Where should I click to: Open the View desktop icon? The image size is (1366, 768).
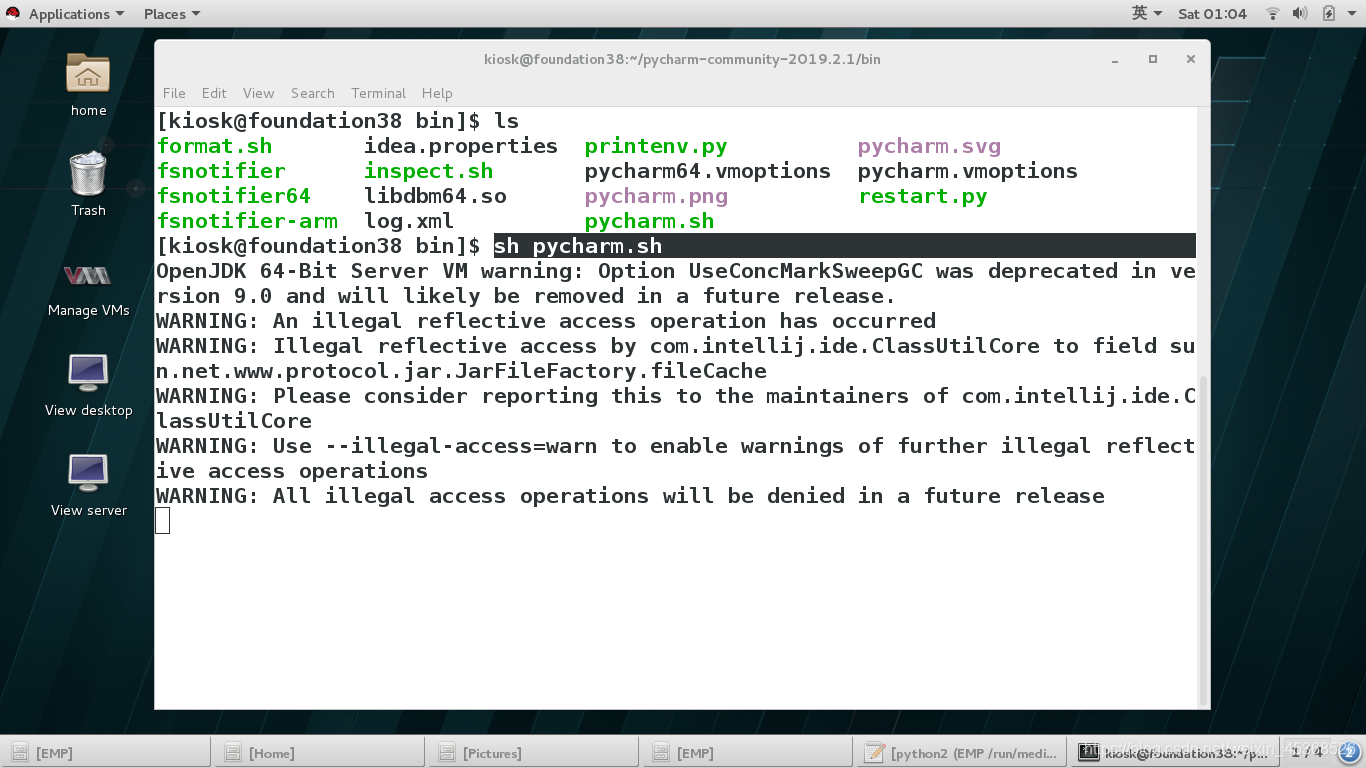pos(88,384)
